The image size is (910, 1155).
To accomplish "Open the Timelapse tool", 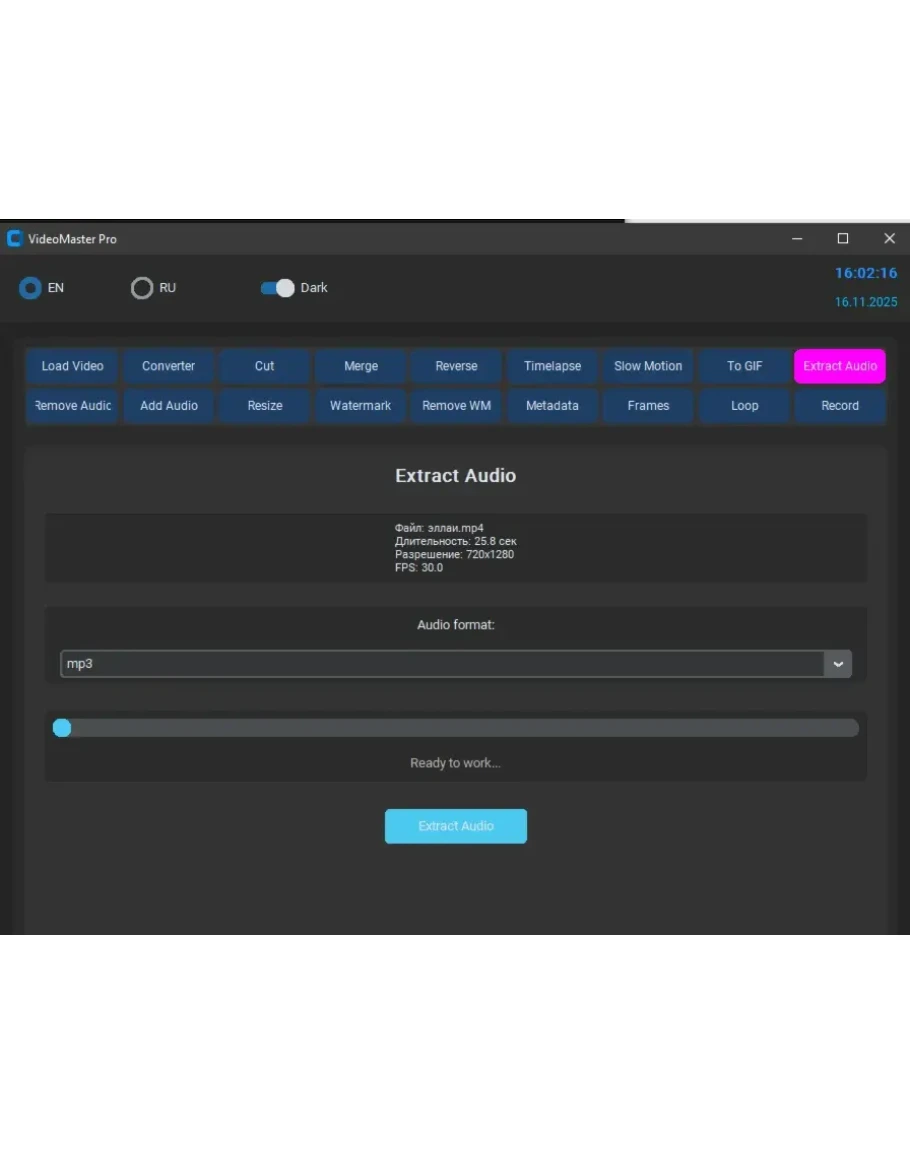I will pyautogui.click(x=552, y=366).
